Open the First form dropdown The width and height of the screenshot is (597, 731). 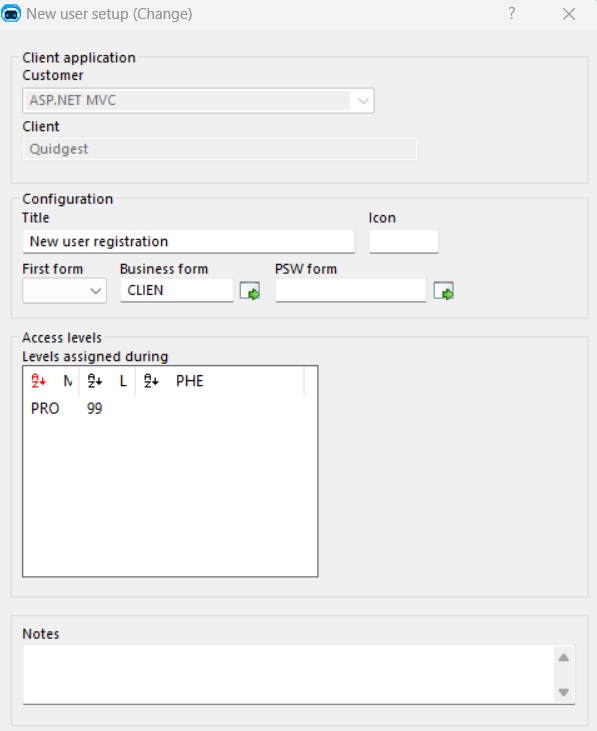coord(64,291)
